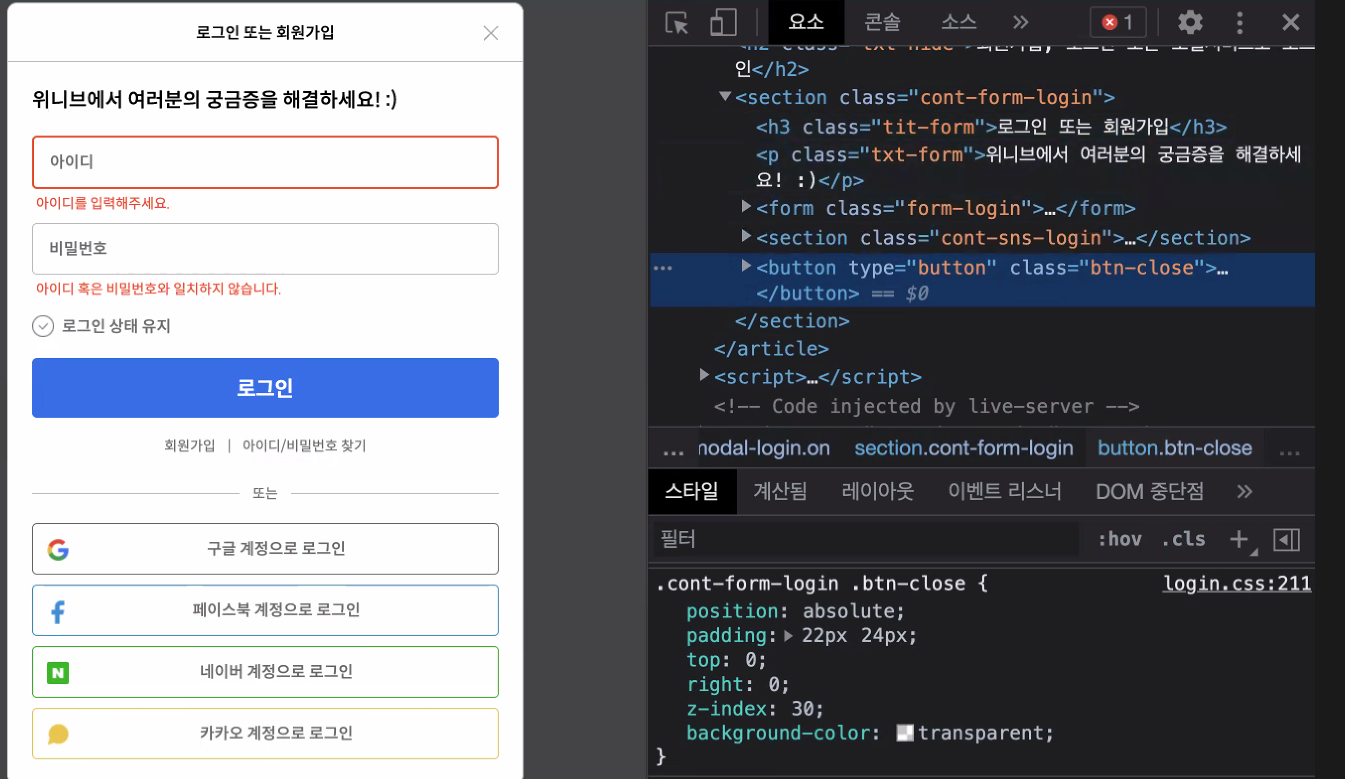Viewport: 1345px width, 779px height.
Task: Expand the form form-login node
Action: click(x=746, y=207)
